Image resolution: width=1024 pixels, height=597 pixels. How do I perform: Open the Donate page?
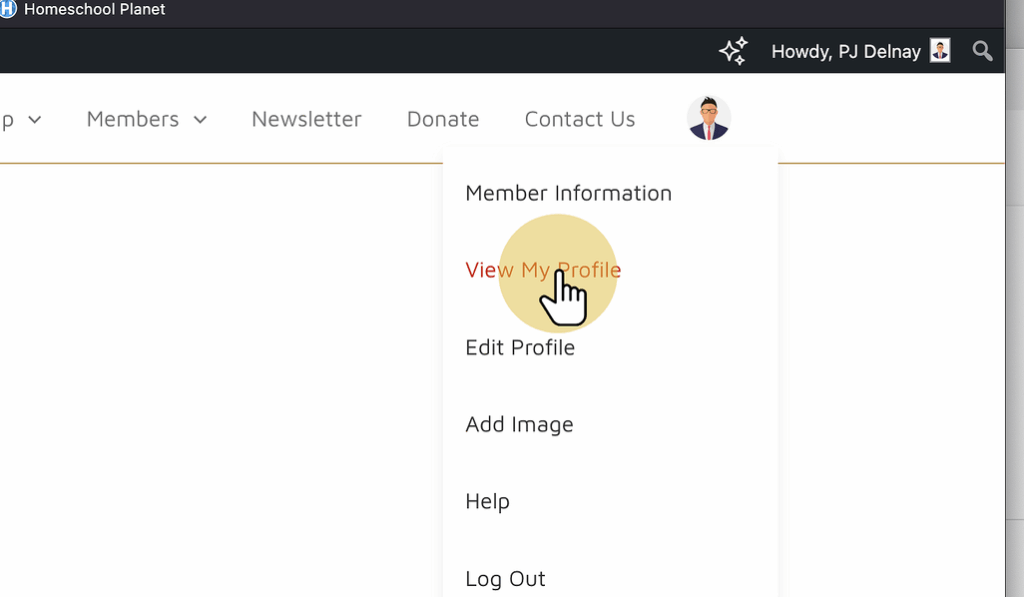tap(443, 119)
